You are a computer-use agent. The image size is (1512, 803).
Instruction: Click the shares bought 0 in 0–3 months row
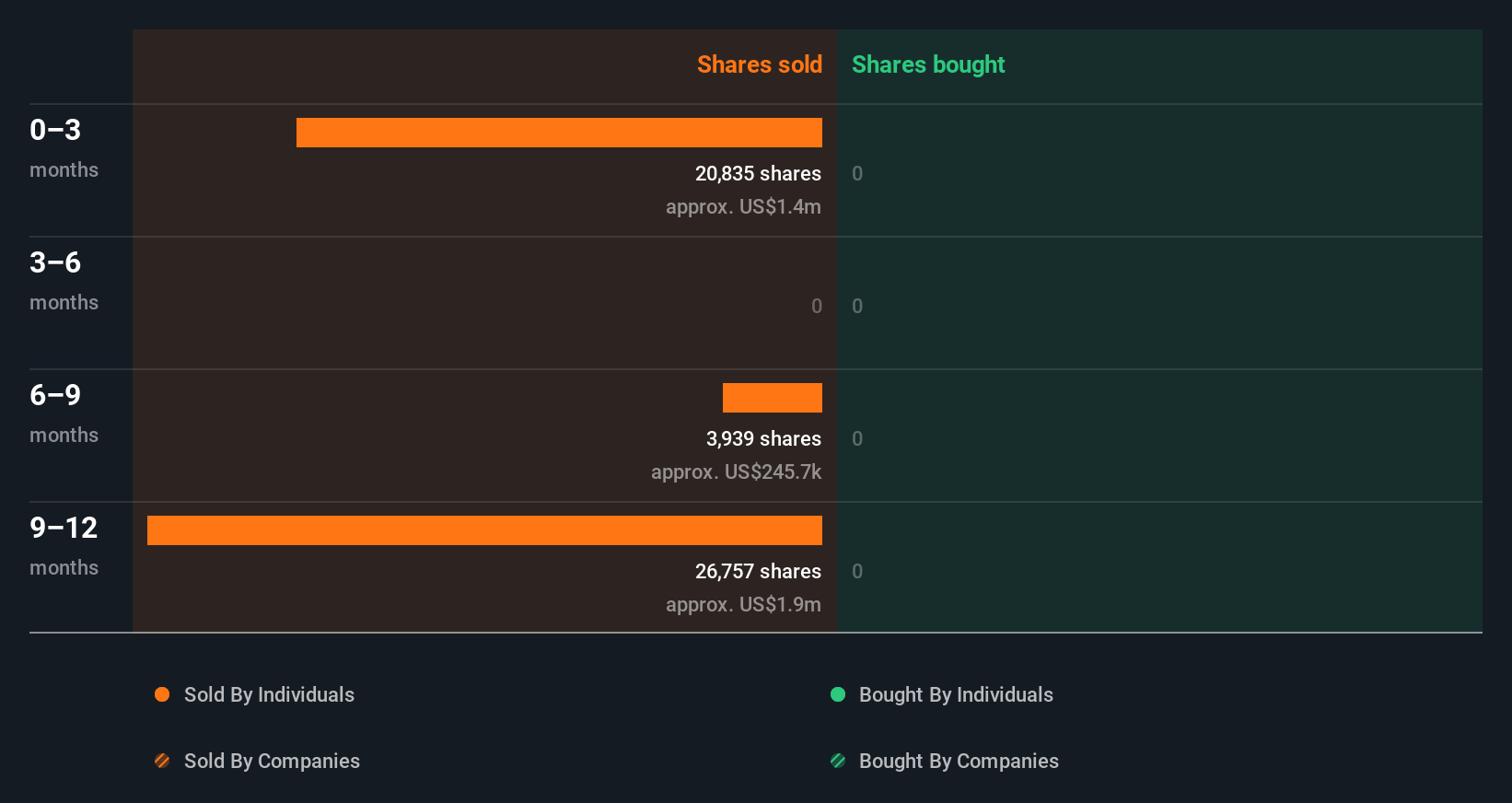tap(857, 173)
